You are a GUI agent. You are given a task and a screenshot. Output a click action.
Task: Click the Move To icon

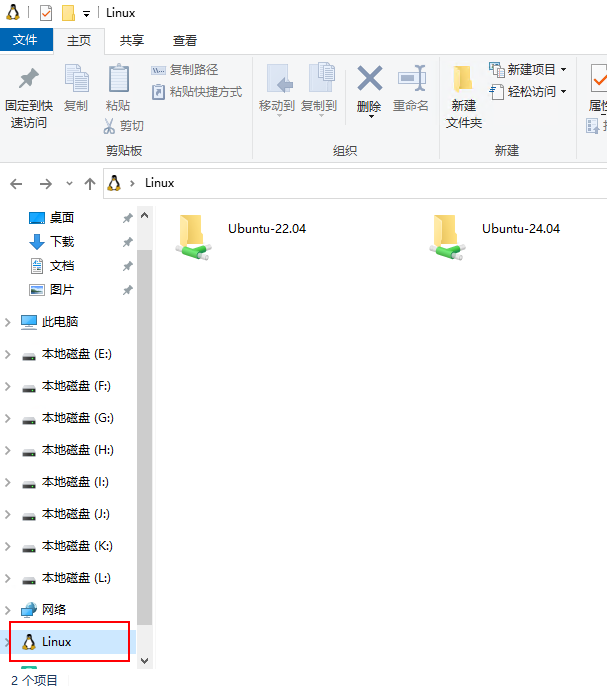coord(279,78)
